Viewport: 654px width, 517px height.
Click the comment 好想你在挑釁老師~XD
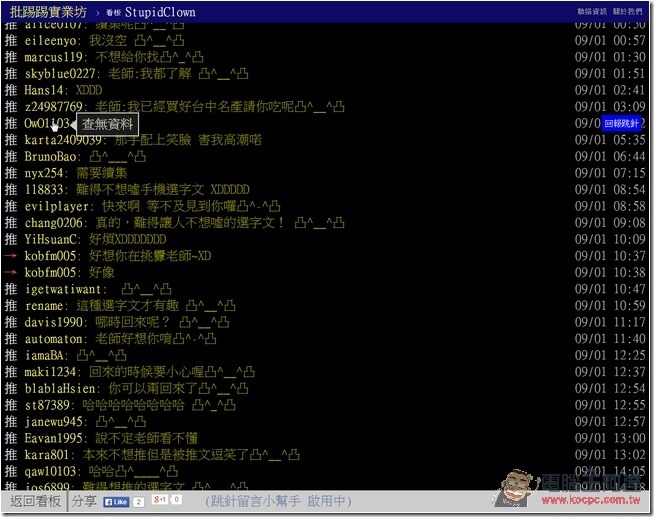click(x=150, y=256)
